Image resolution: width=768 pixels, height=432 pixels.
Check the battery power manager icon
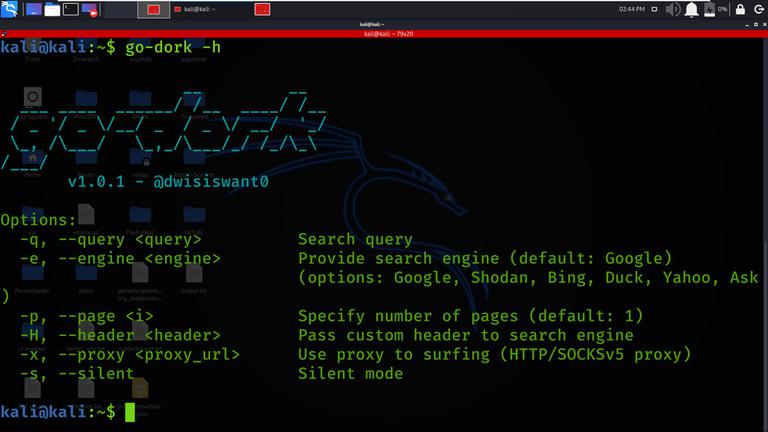(x=709, y=9)
